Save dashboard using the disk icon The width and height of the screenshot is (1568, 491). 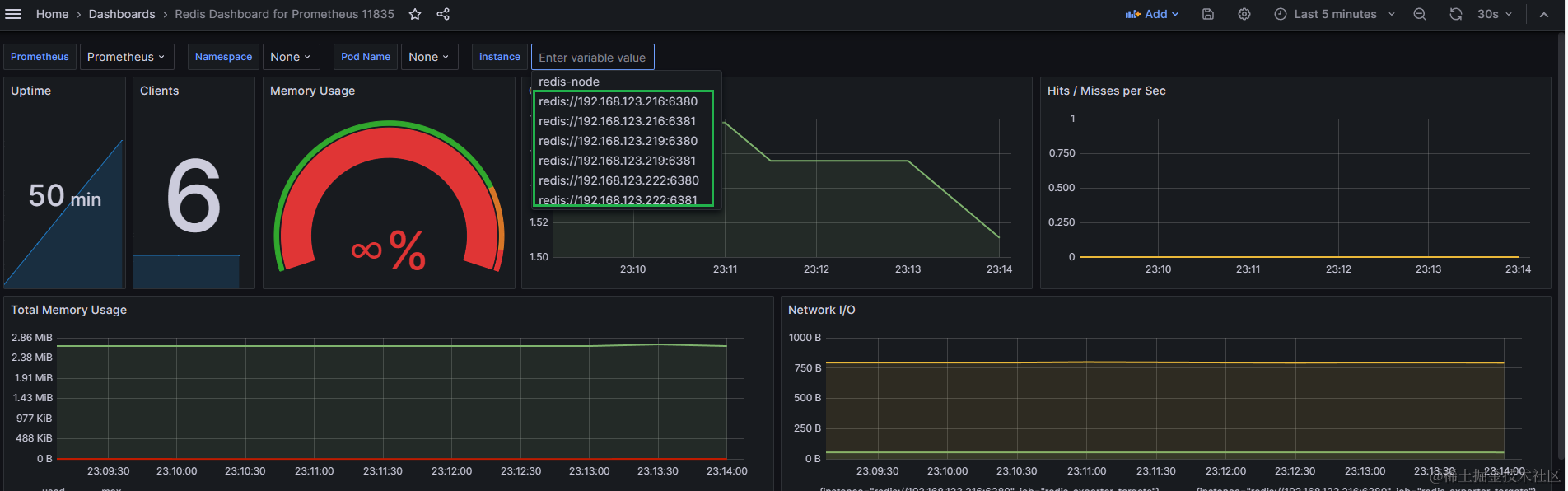point(1208,14)
